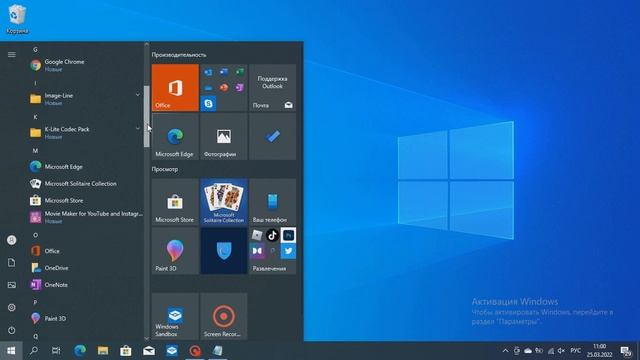Open Office from the app list
640x360 pixels.
coord(86,251)
